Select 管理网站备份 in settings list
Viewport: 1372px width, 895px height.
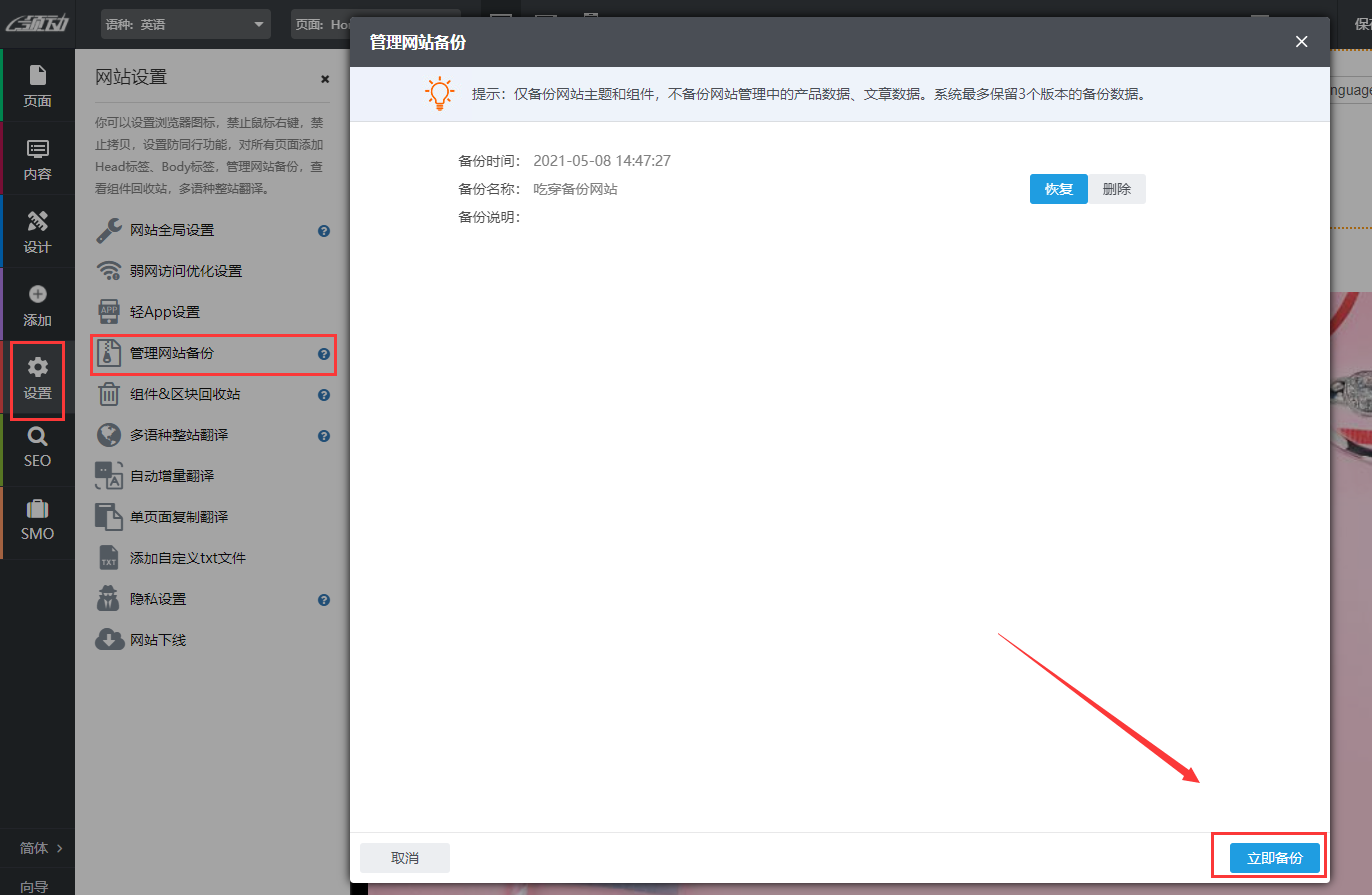click(x=172, y=353)
